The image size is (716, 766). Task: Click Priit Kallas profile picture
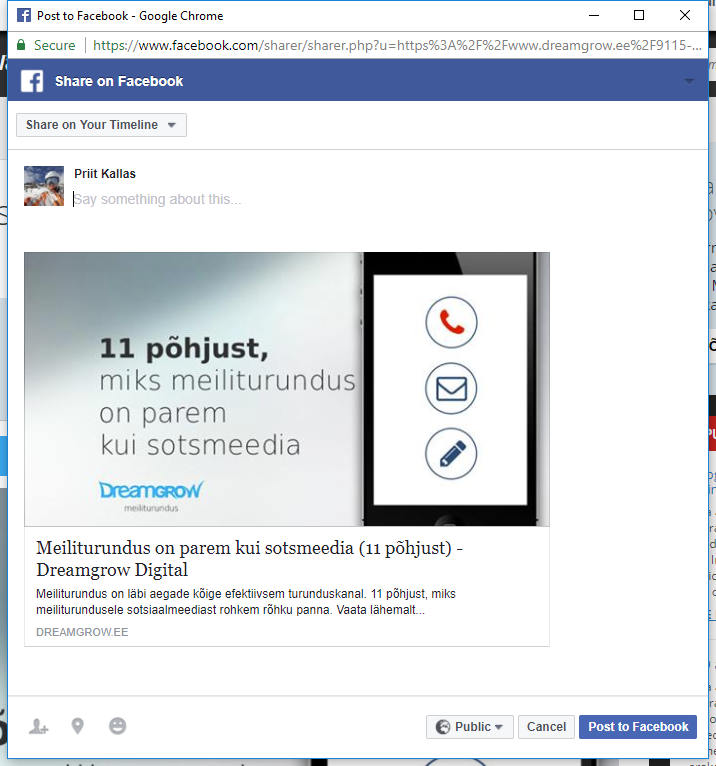[x=44, y=186]
